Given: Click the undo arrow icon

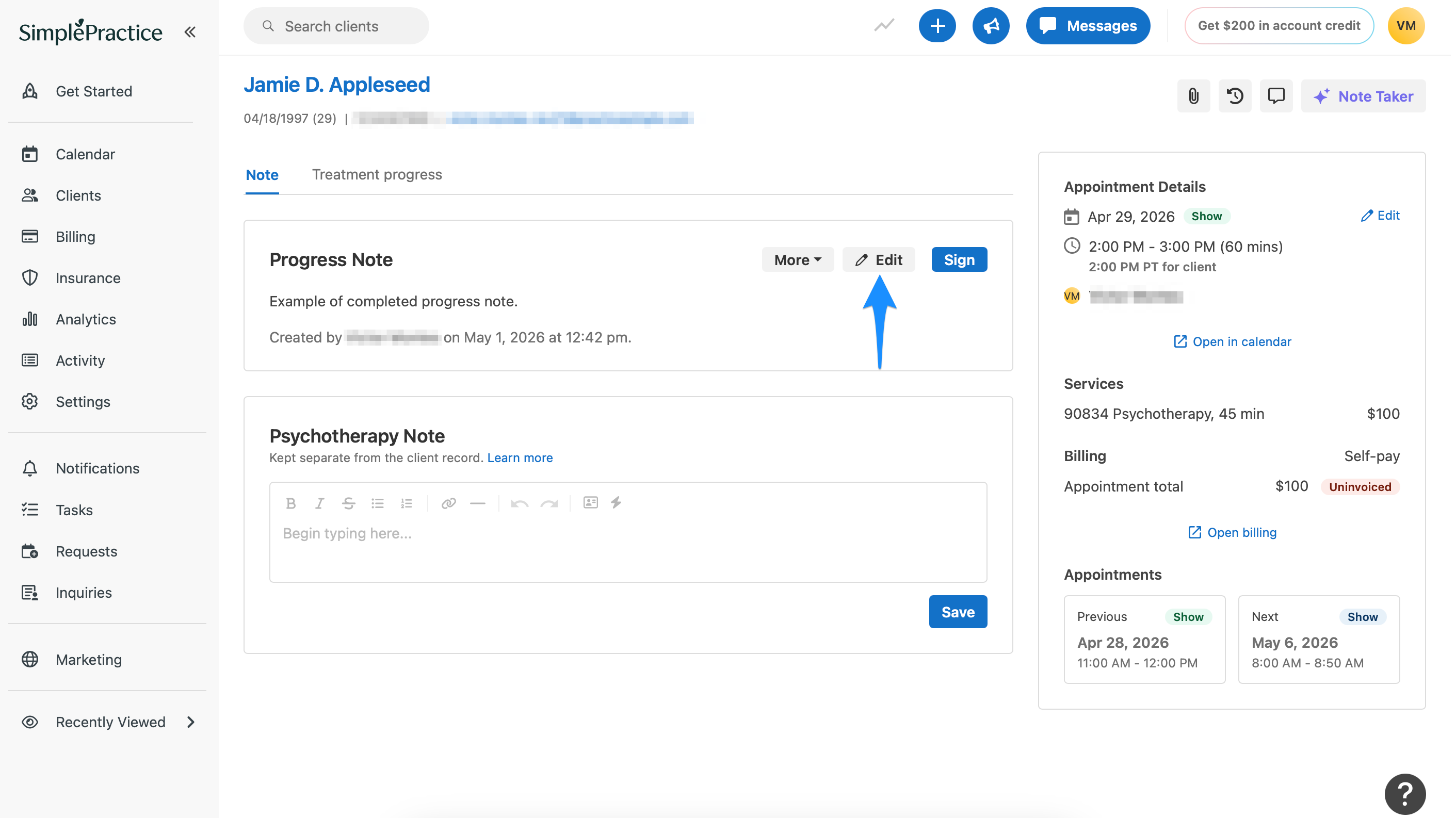Looking at the screenshot, I should (x=520, y=503).
